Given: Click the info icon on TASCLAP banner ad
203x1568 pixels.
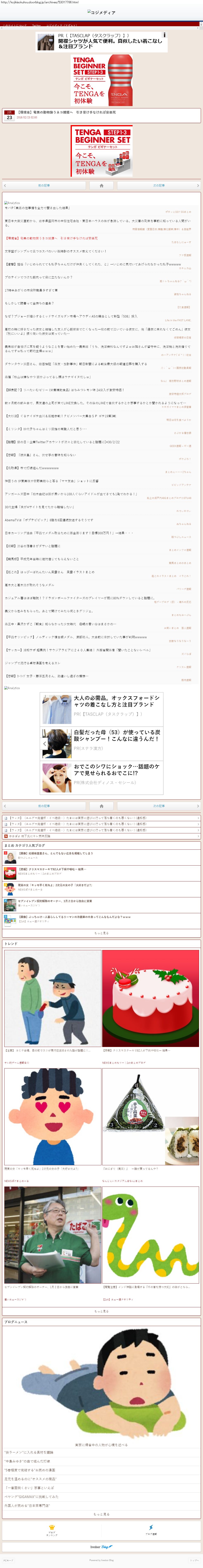Looking at the screenshot, I should click(x=164, y=35).
